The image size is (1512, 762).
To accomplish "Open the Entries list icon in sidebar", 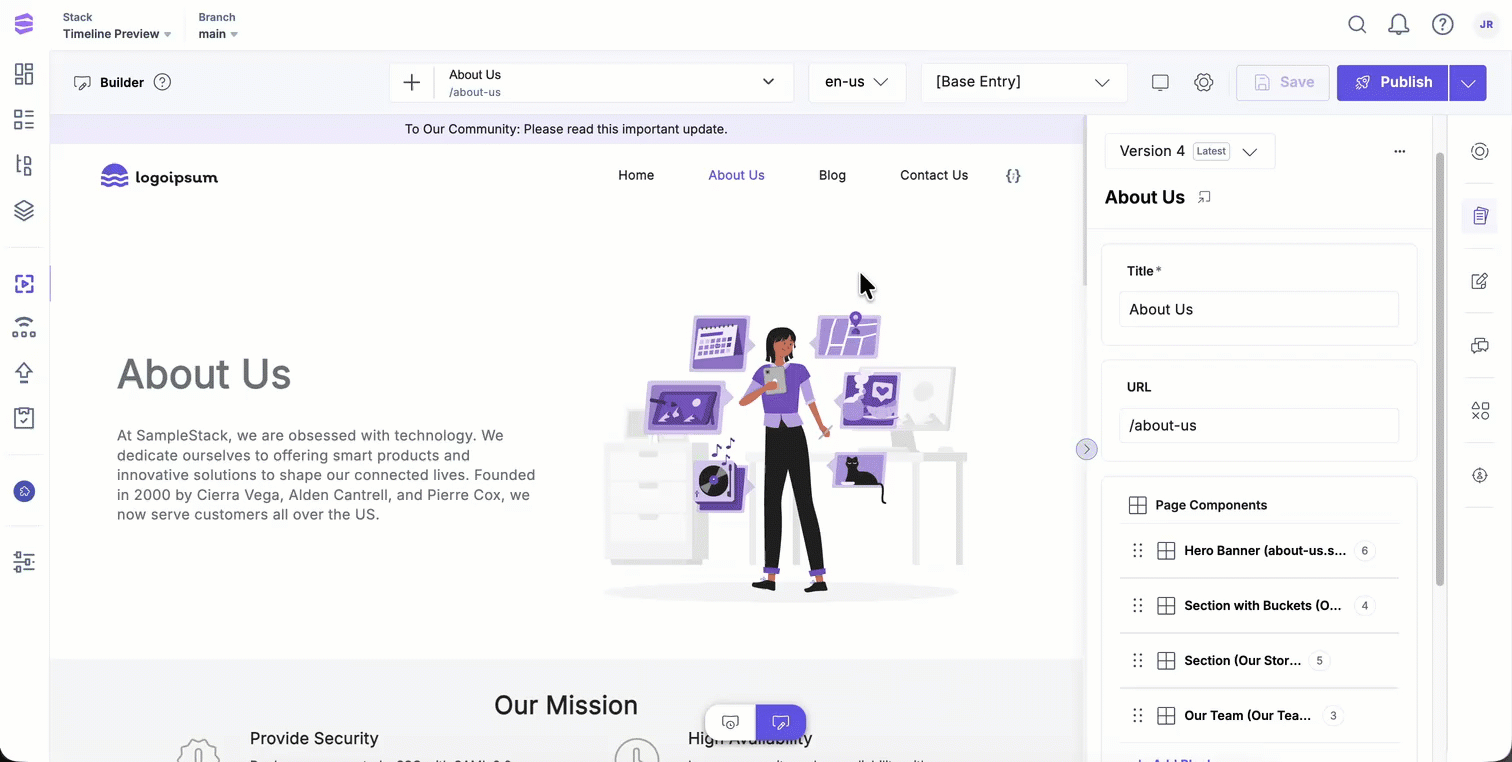I will coord(24,120).
